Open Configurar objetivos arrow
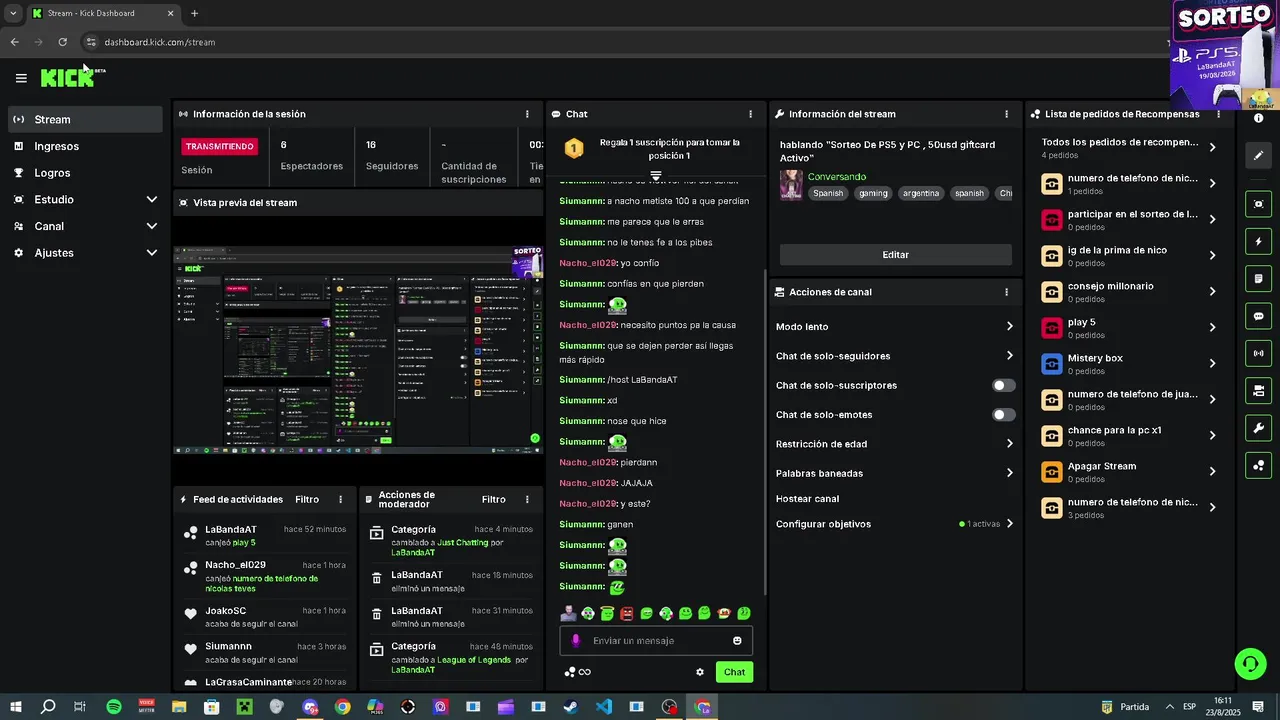This screenshot has width=1280, height=720. [1009, 523]
